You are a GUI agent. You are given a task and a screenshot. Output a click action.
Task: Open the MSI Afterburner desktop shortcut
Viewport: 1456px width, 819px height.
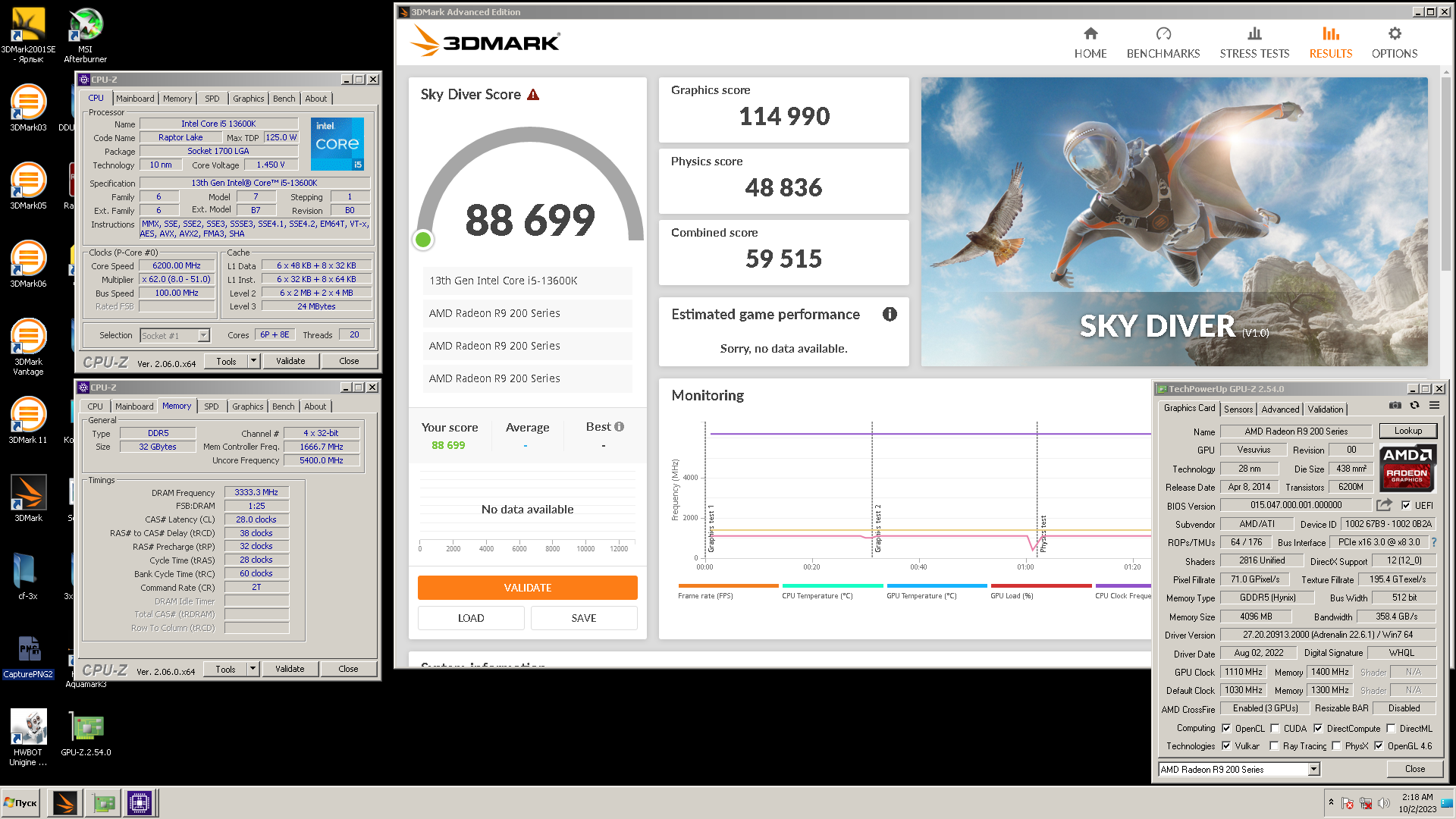tap(85, 34)
